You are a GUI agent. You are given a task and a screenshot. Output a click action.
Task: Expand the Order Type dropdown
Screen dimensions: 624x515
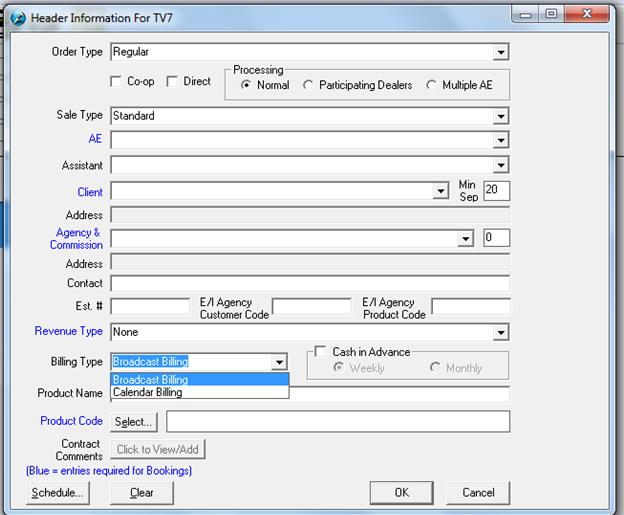point(501,52)
